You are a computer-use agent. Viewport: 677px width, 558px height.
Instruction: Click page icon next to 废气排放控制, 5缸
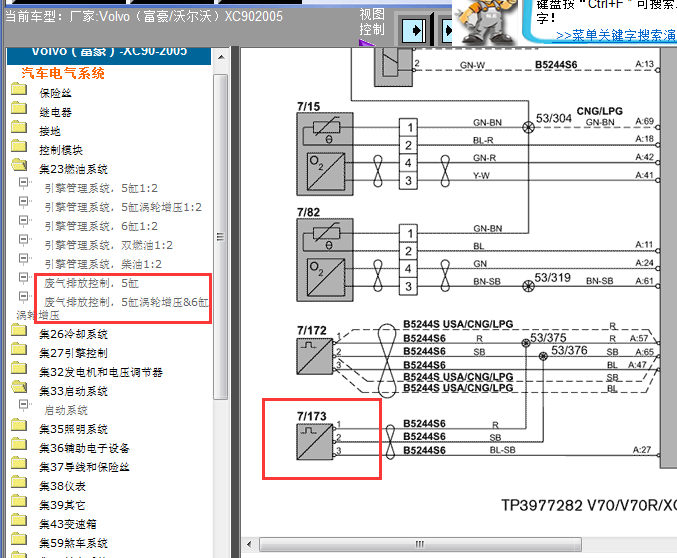[24, 278]
